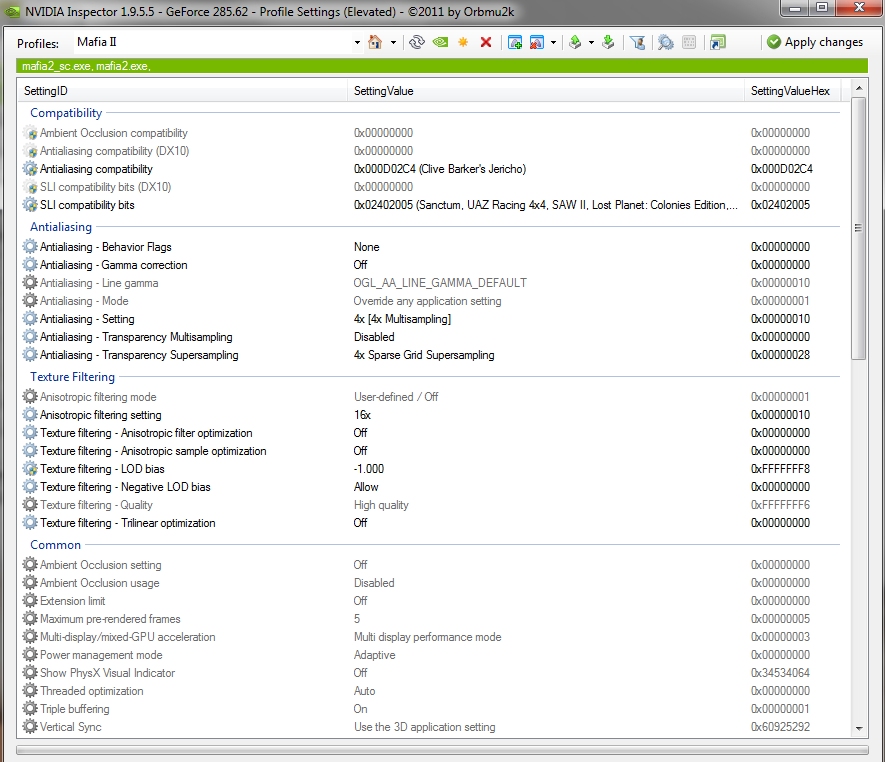885x762 pixels.
Task: Click the import profile green down-arrow icon
Action: 608,42
